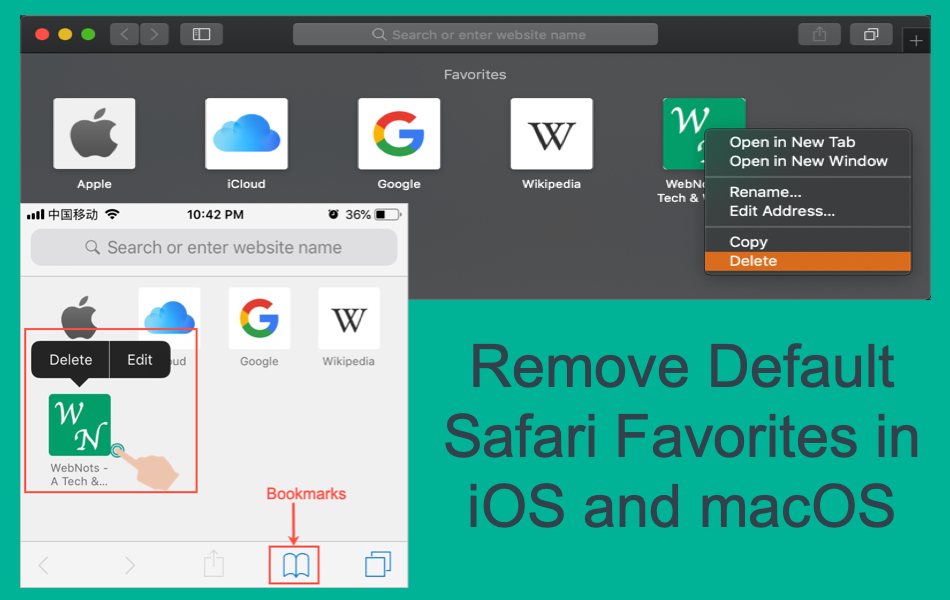Tap the Google favorite icon on iOS

259,318
